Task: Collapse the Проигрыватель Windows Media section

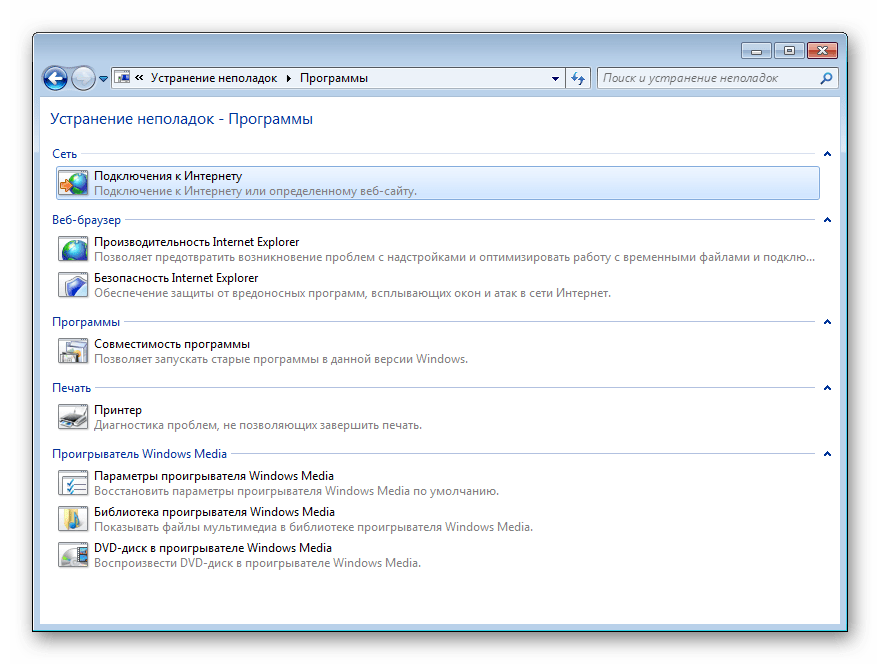Action: tap(827, 454)
